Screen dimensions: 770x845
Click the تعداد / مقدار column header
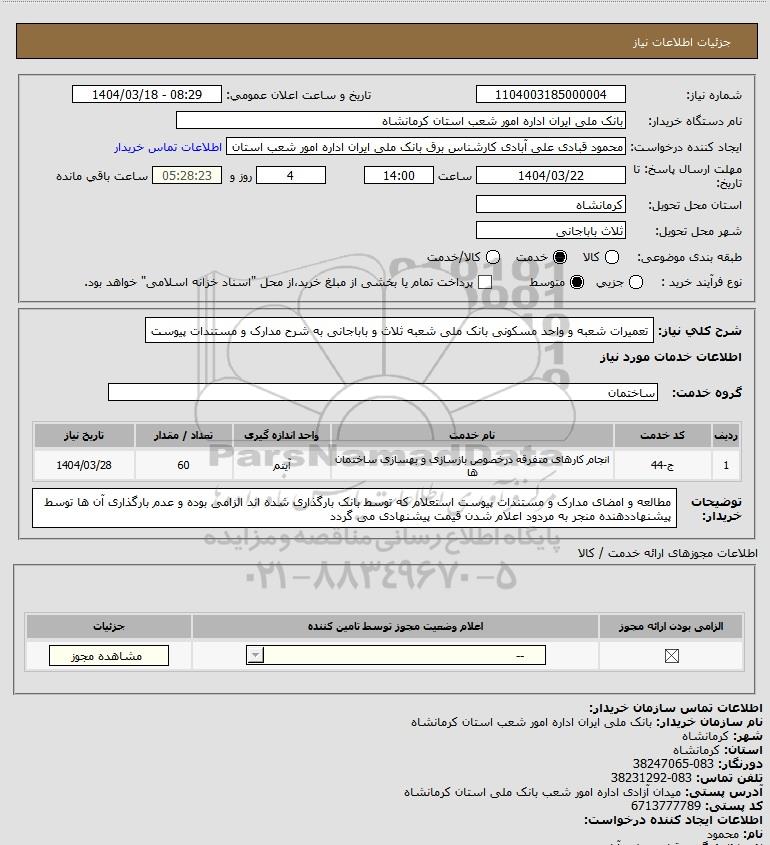tap(184, 435)
